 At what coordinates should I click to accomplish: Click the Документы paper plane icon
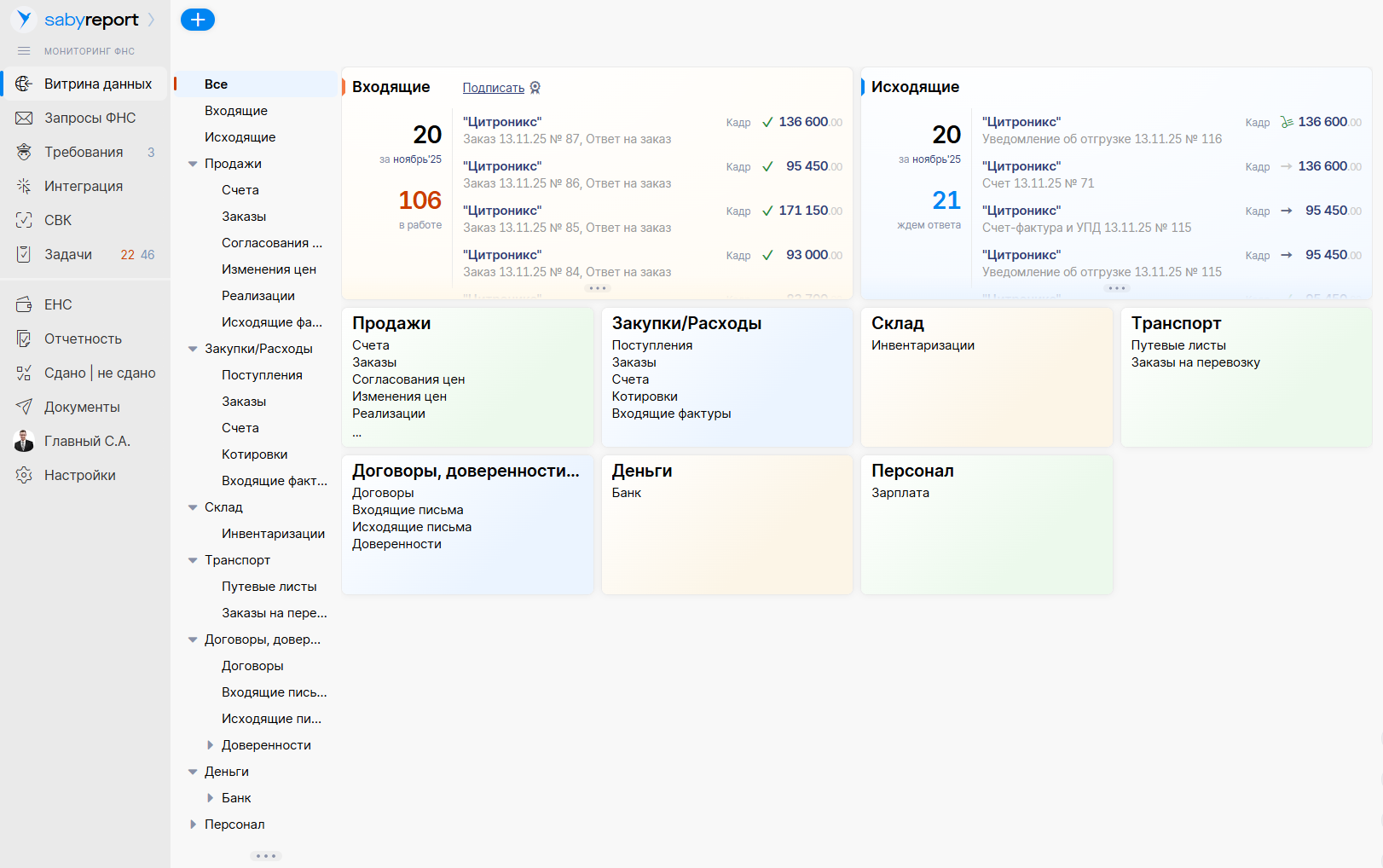pos(24,407)
